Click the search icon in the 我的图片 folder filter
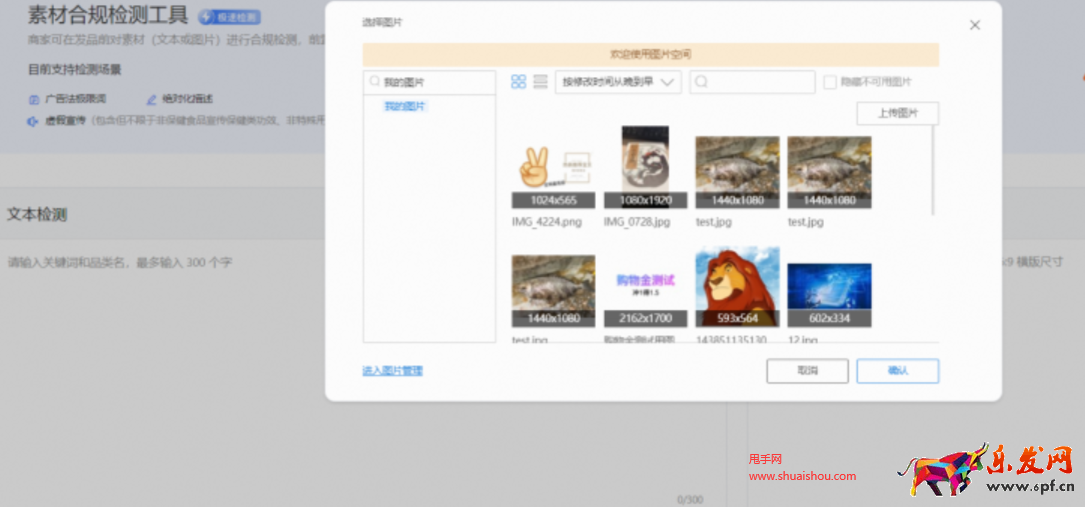Viewport: 1085px width, 507px height. click(374, 82)
